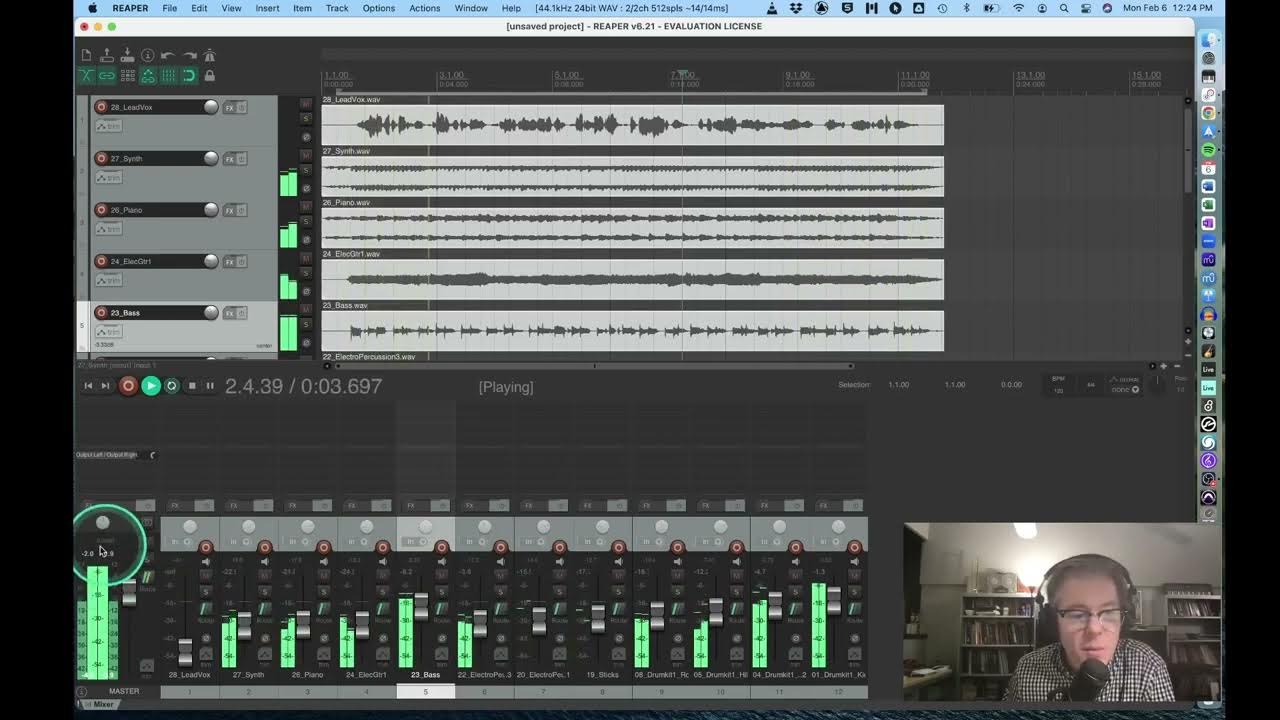The height and width of the screenshot is (720, 1280).
Task: Open FX chain for 26_Piano track panel
Action: point(229,210)
